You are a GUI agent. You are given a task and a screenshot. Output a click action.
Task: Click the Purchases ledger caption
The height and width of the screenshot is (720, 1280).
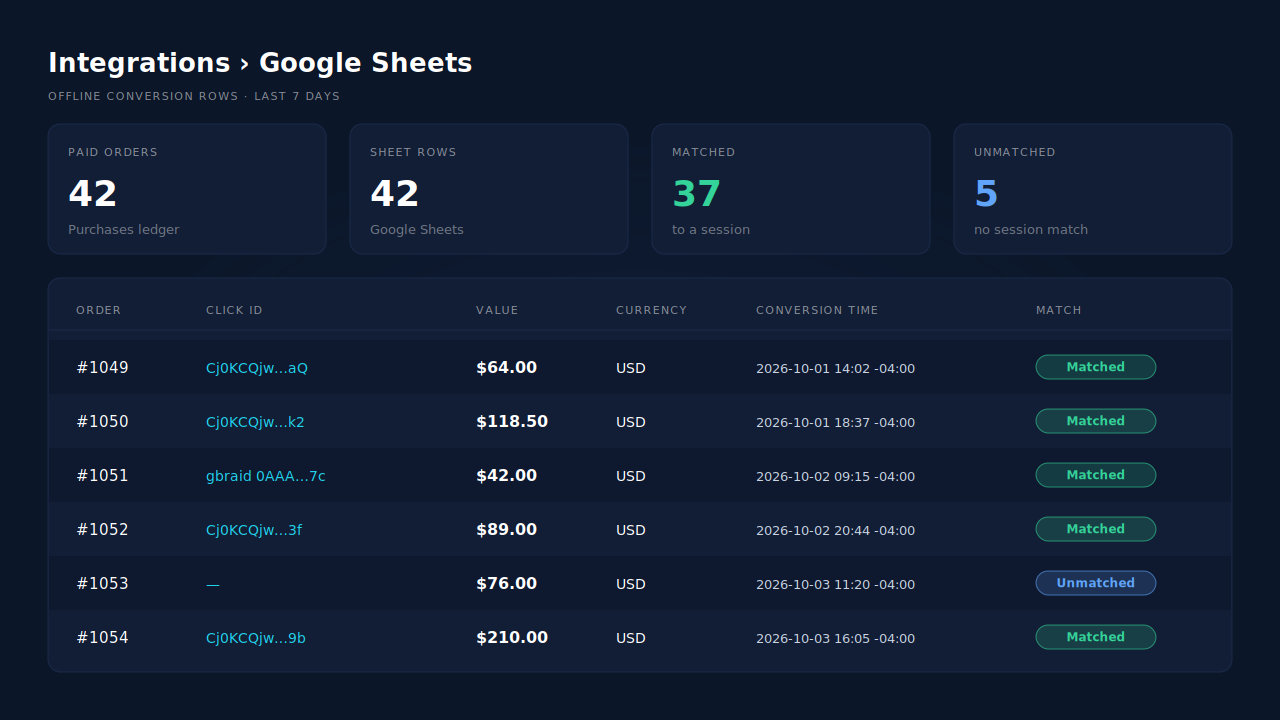pos(124,230)
